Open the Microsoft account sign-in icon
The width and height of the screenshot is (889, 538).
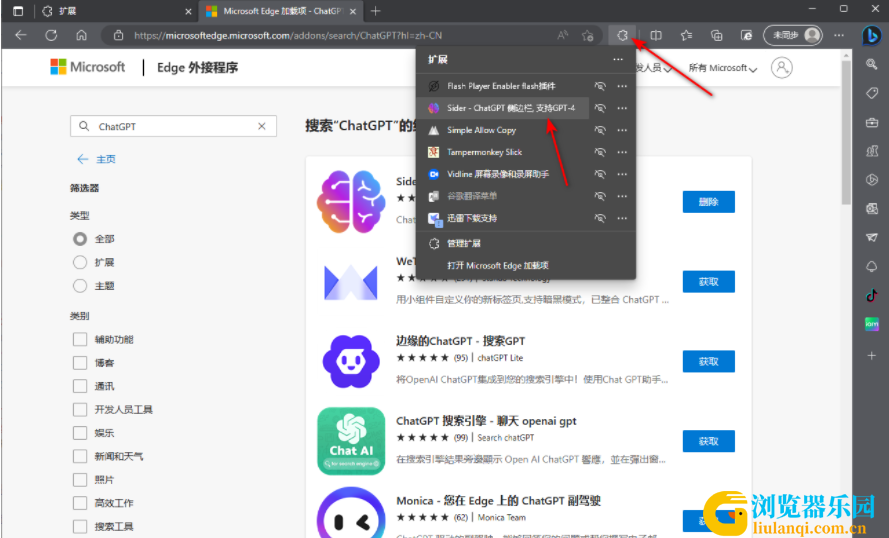tap(782, 67)
